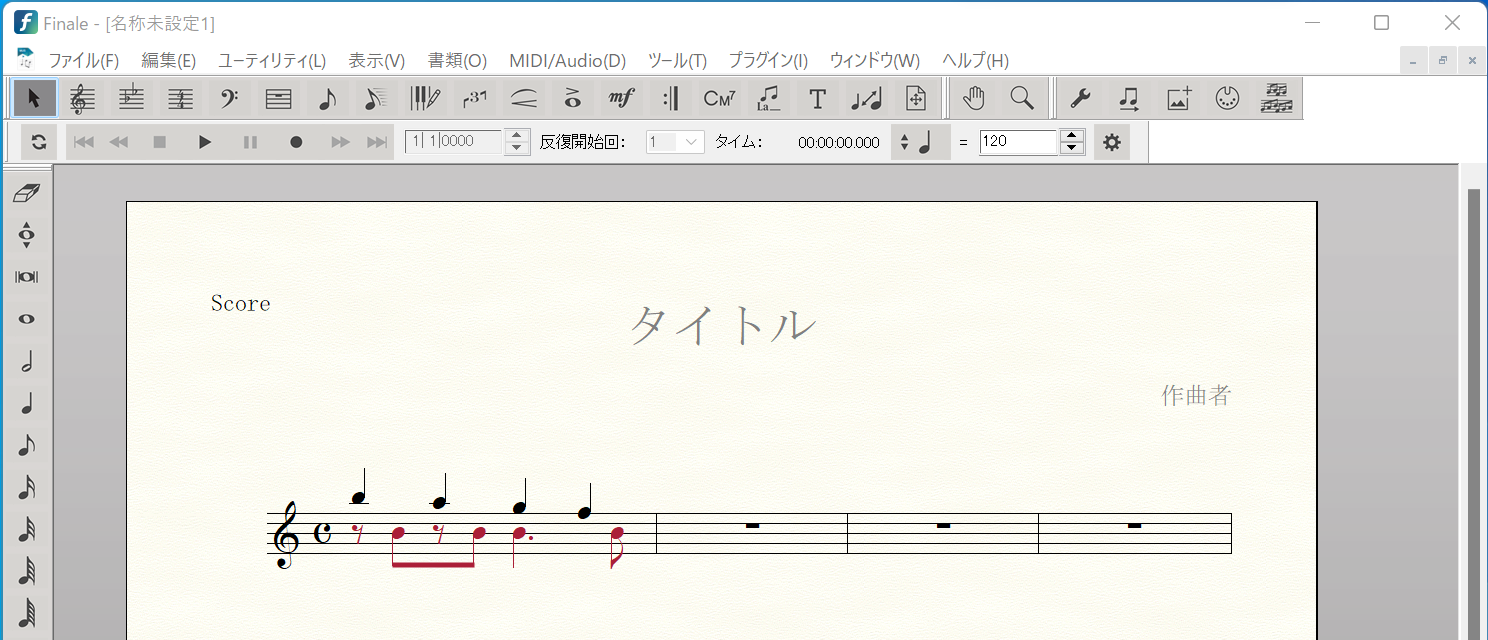Screen dimensions: 1488x640
Task: Click the 作曲者 composer text
Action: (1195, 395)
